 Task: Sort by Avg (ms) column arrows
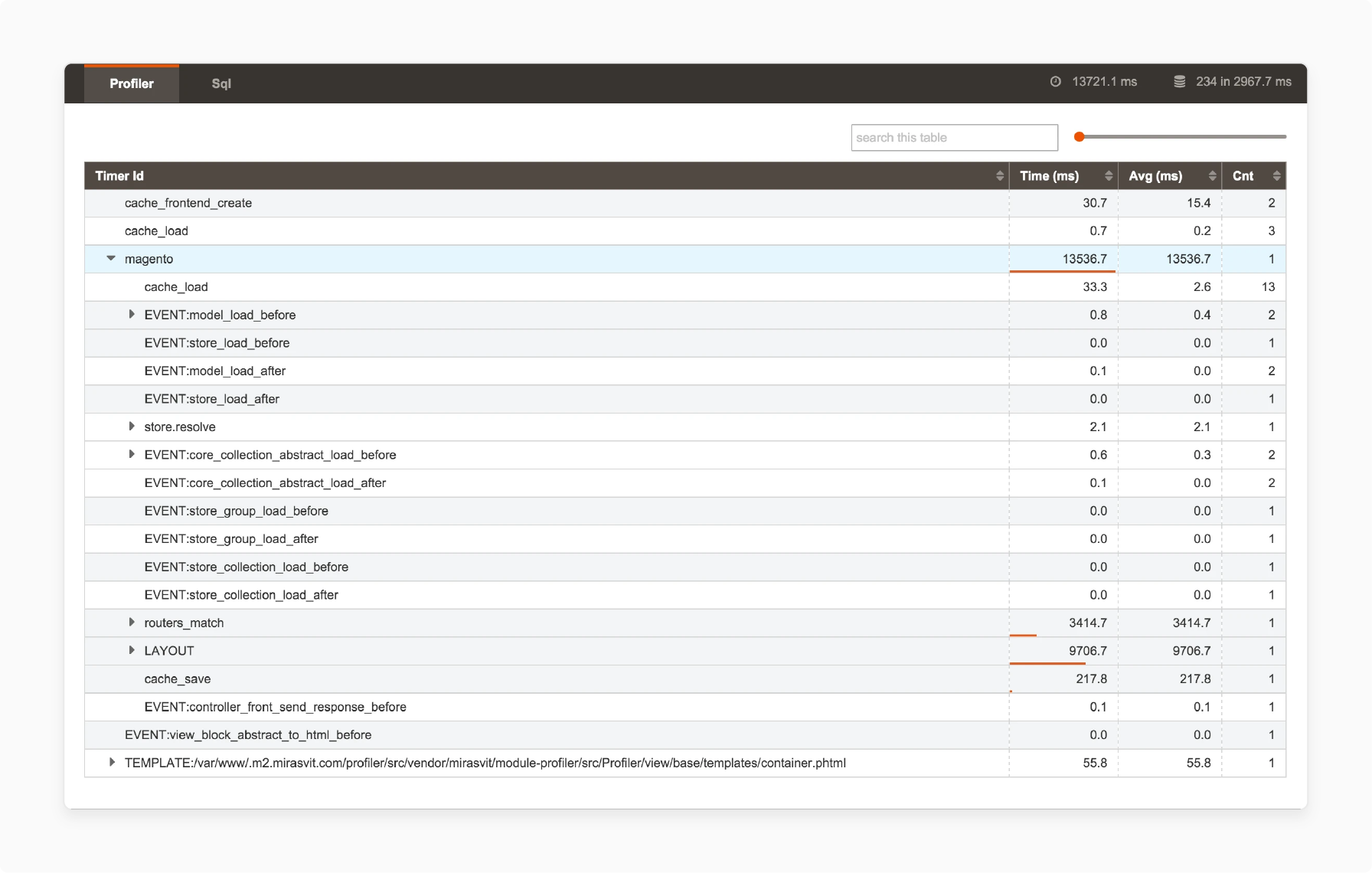(1213, 176)
